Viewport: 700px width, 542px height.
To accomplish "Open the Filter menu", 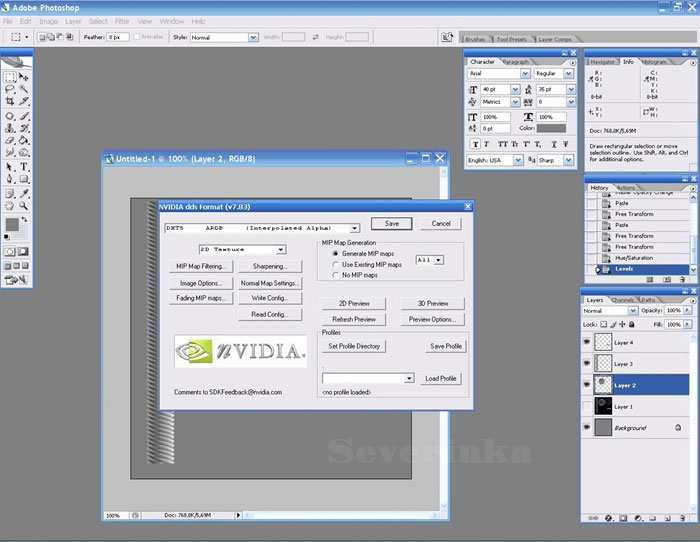I will [x=122, y=21].
